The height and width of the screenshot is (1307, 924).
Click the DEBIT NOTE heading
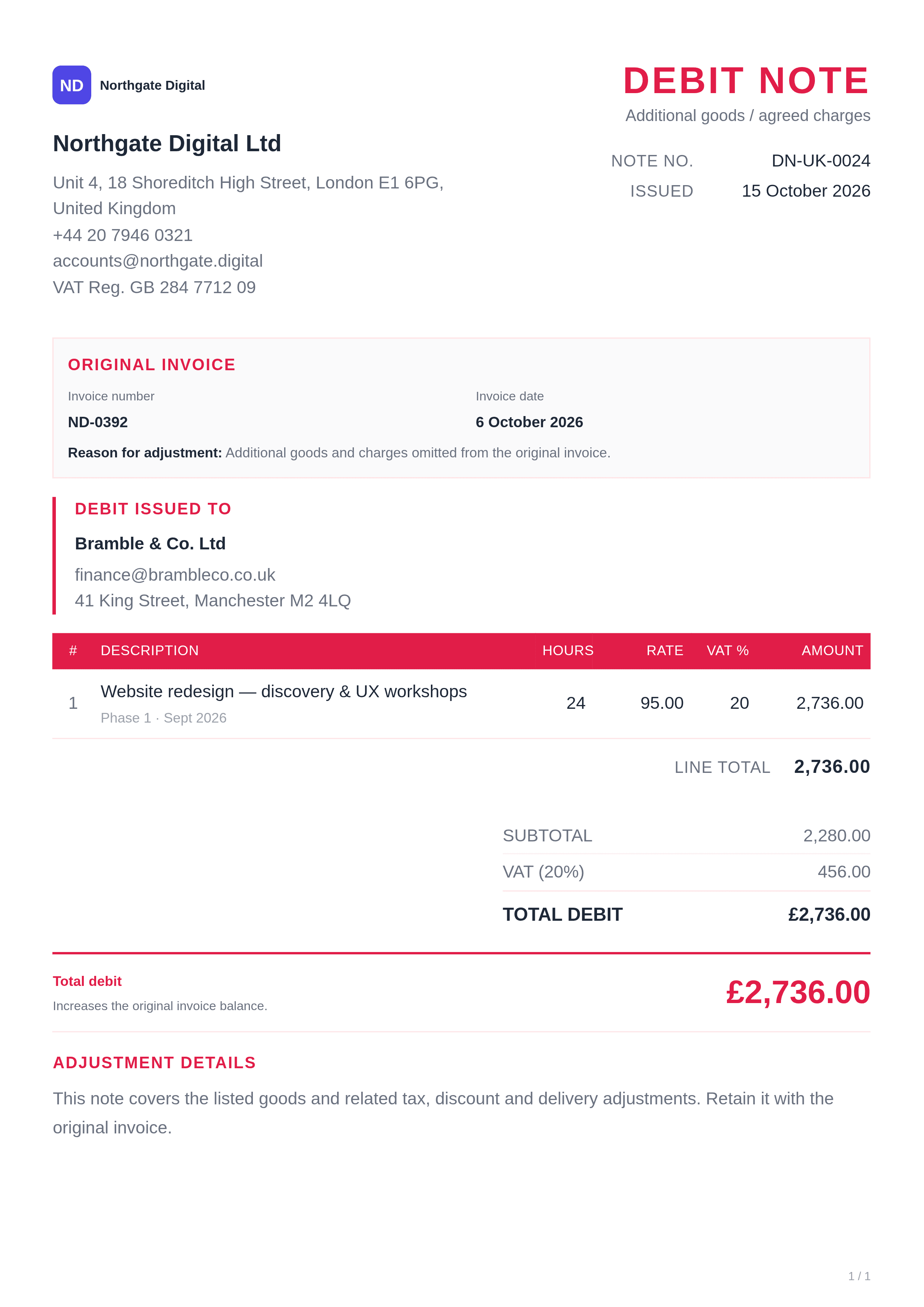tap(746, 80)
